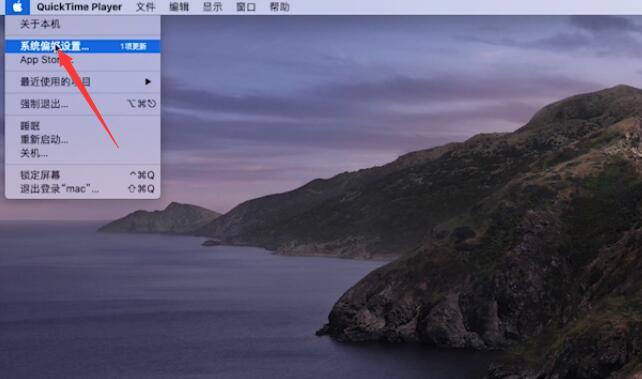Select 重新启动… from the Apple menu

(82, 140)
